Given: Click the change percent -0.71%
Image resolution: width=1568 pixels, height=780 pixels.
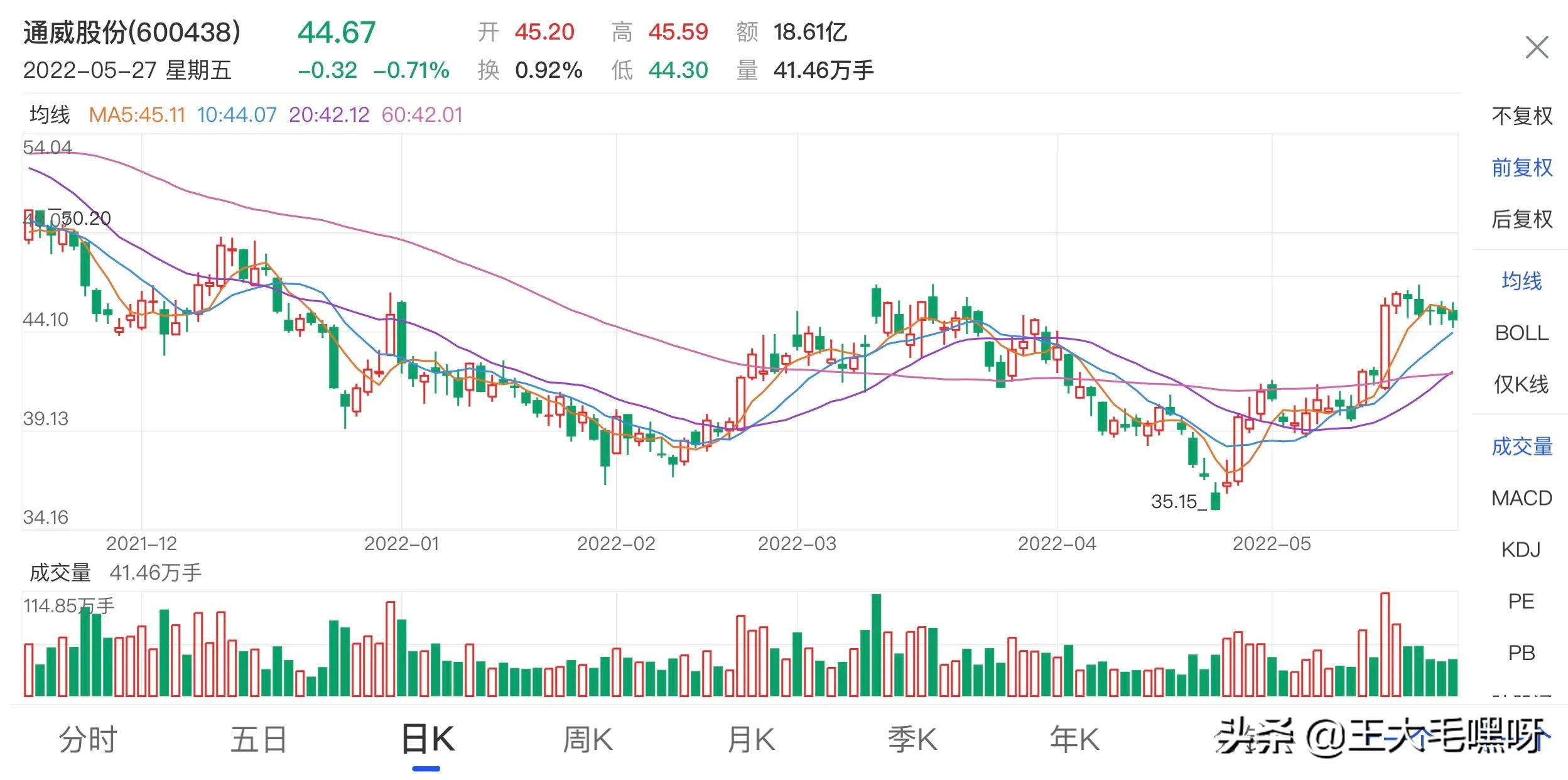Looking at the screenshot, I should [x=411, y=70].
